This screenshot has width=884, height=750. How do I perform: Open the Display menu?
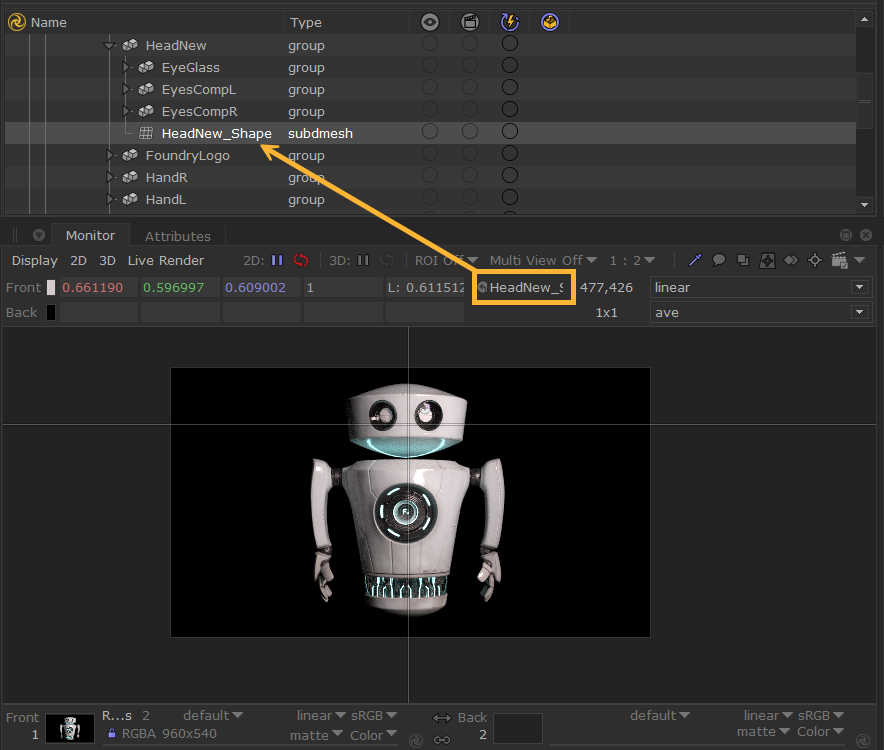(35, 260)
